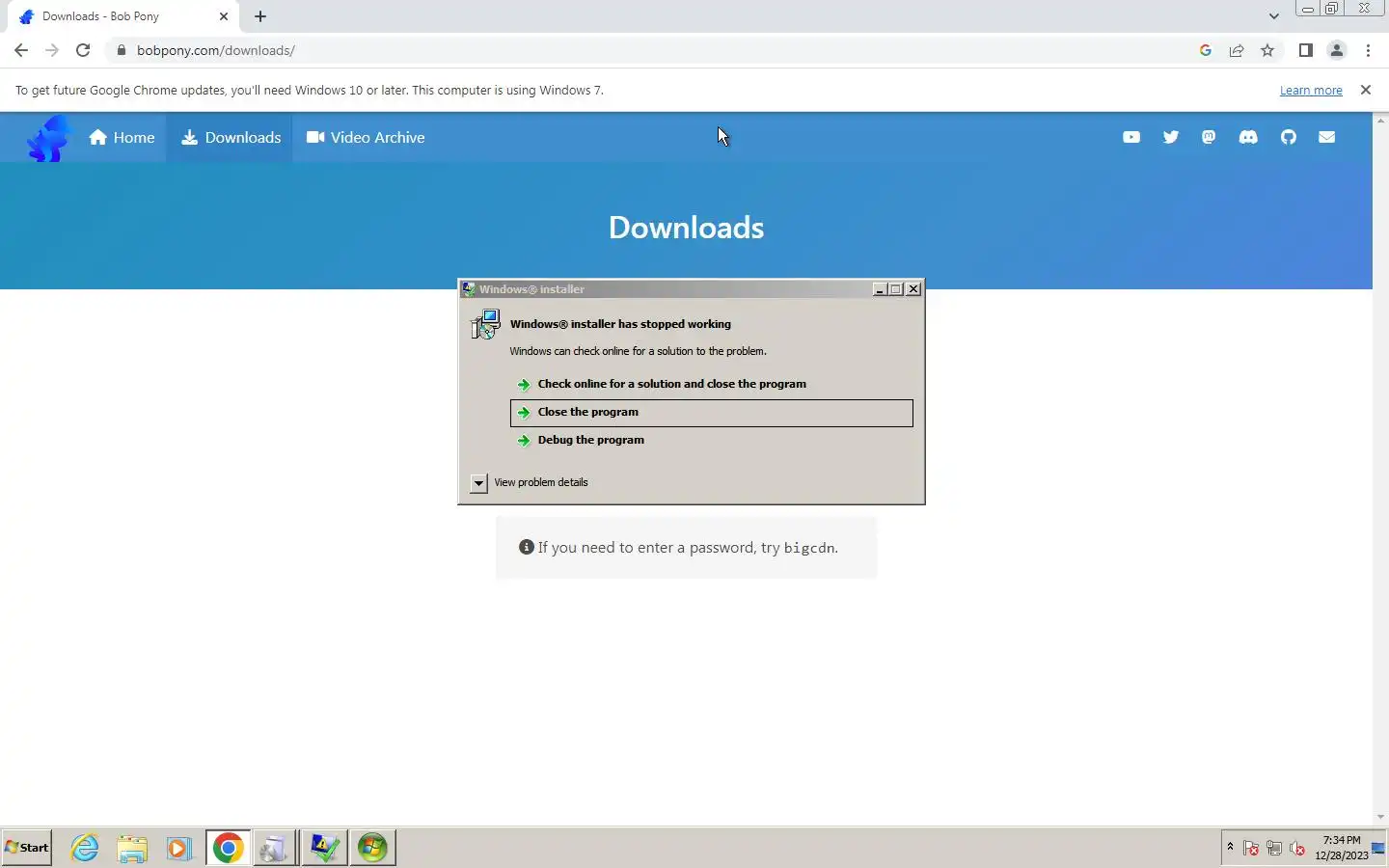Click the padlock site info icon
This screenshot has height=868, width=1389.
(x=122, y=50)
